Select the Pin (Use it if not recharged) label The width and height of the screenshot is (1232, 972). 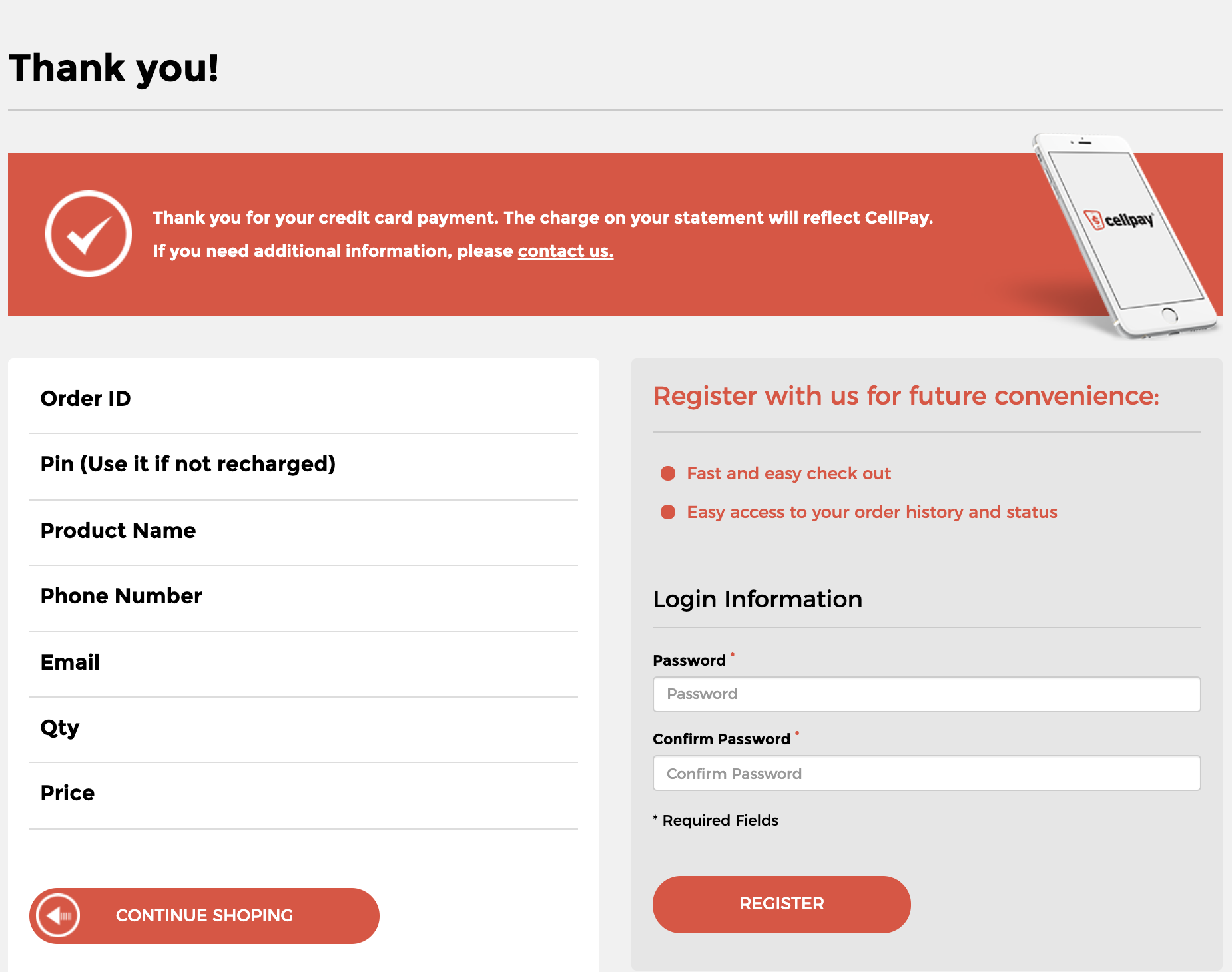188,464
